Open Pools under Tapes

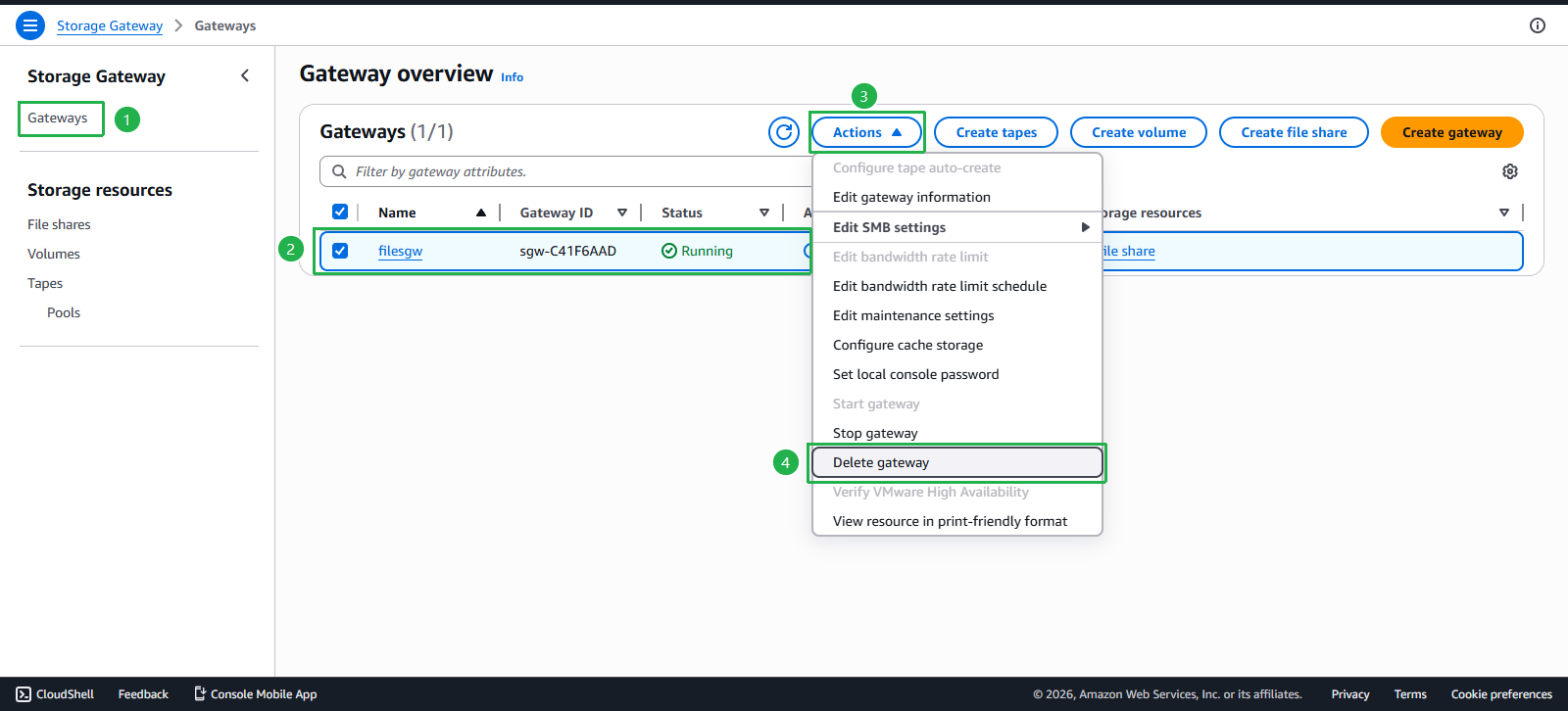coord(64,312)
